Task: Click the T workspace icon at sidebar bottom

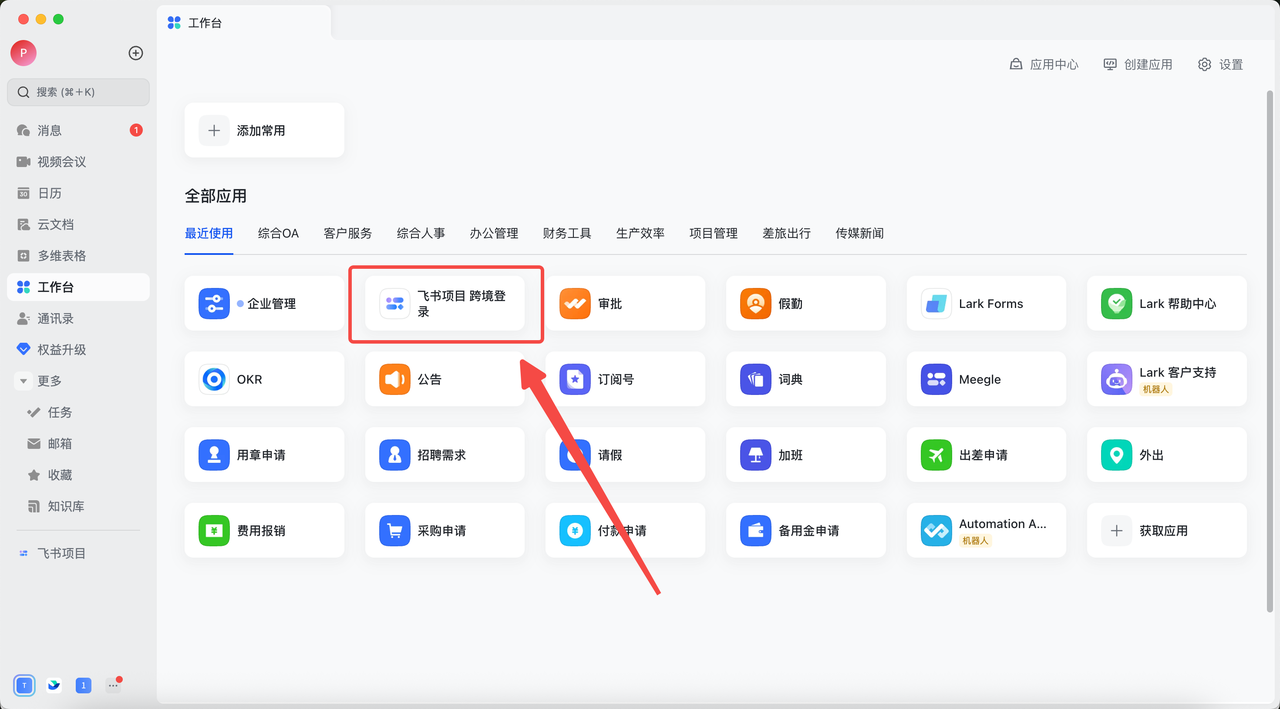Action: point(24,685)
